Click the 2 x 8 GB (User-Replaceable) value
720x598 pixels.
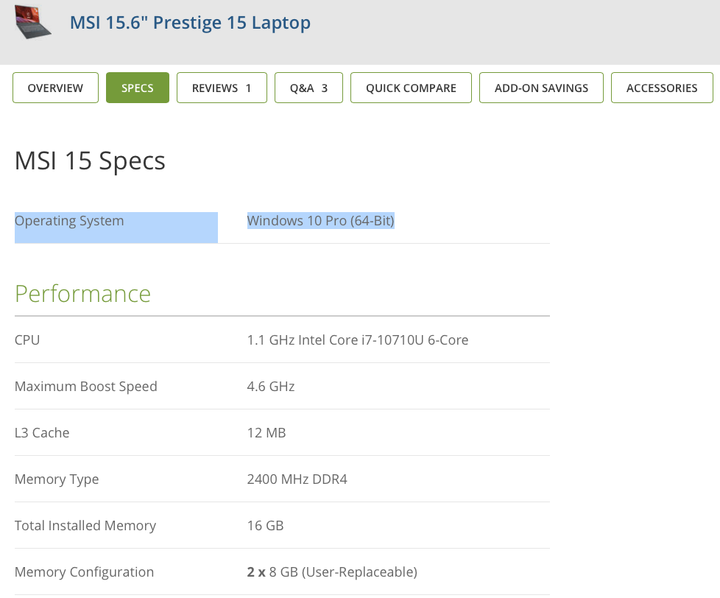pyautogui.click(x=332, y=572)
